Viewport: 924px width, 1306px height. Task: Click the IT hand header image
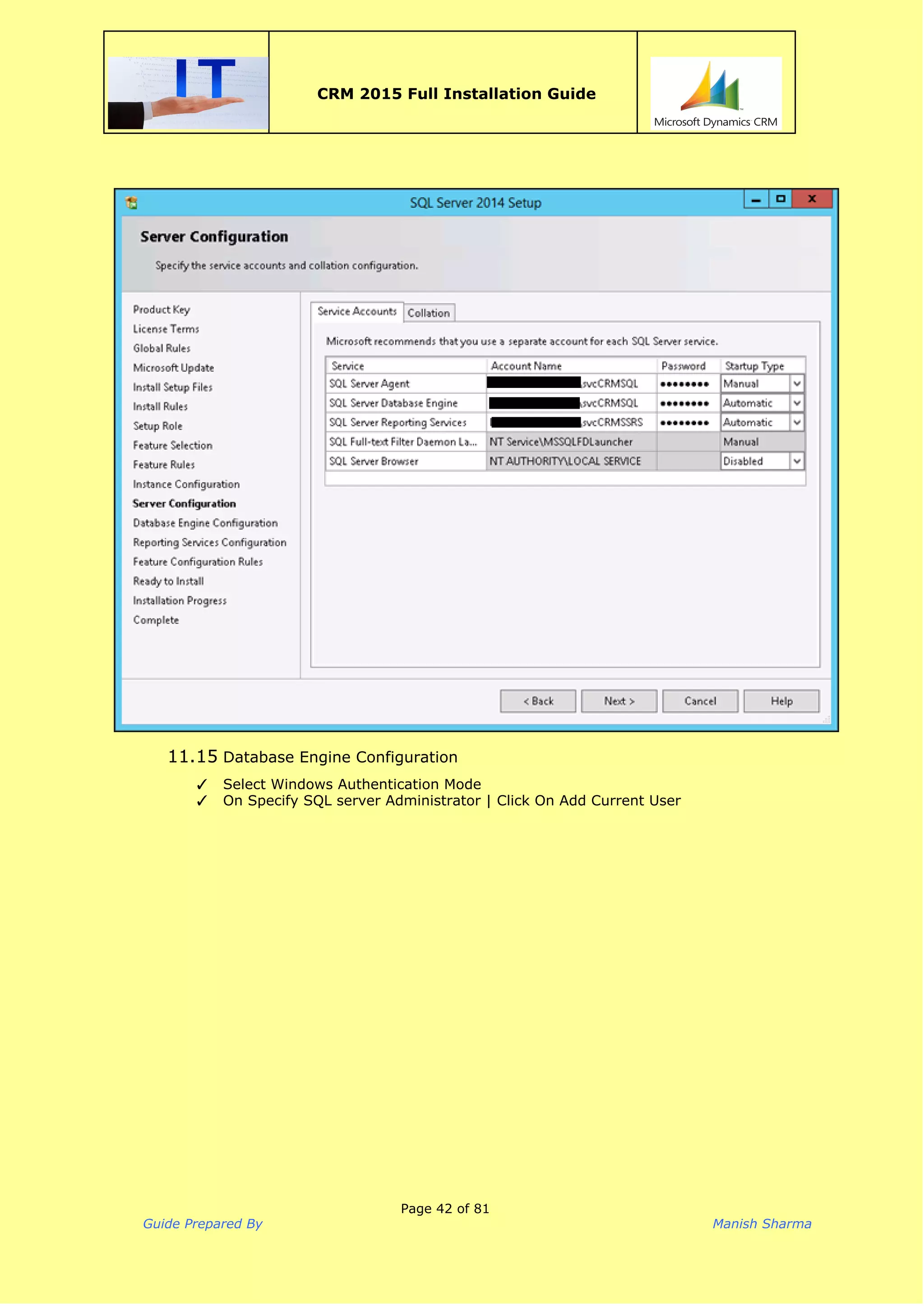(188, 93)
